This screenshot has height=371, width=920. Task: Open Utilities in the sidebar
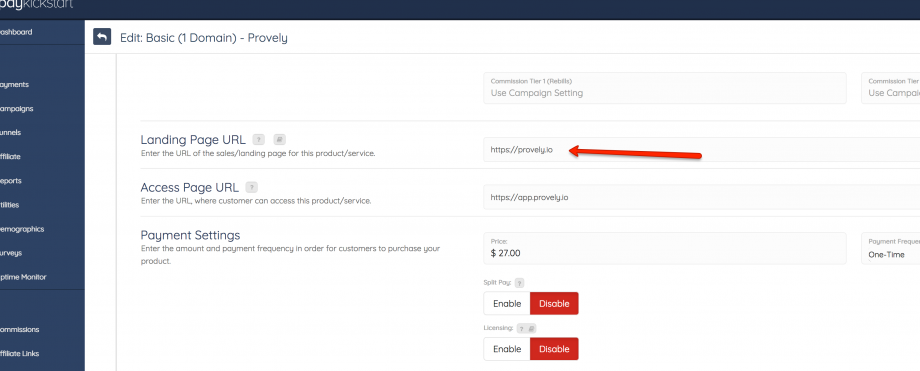point(9,205)
